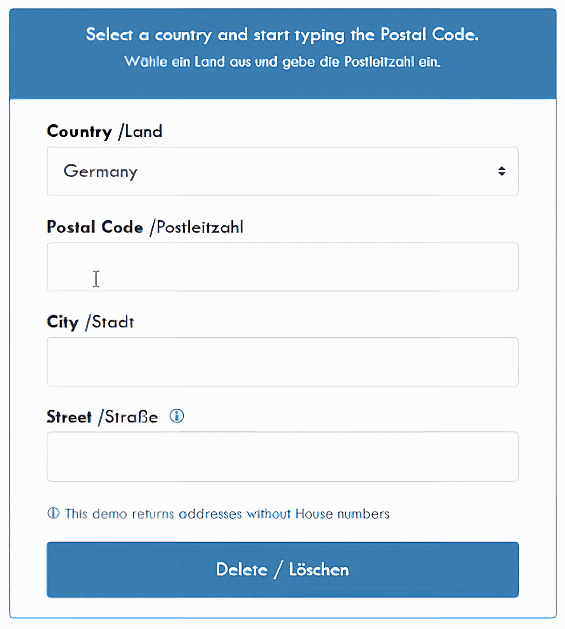Focus the Postal Code input field
This screenshot has width=565, height=629.
point(282,266)
